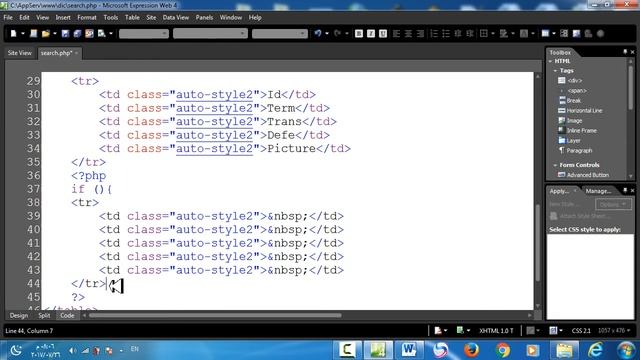Click the Increase Indent icon
Viewport: 640px width, 360px height.
click(x=470, y=33)
